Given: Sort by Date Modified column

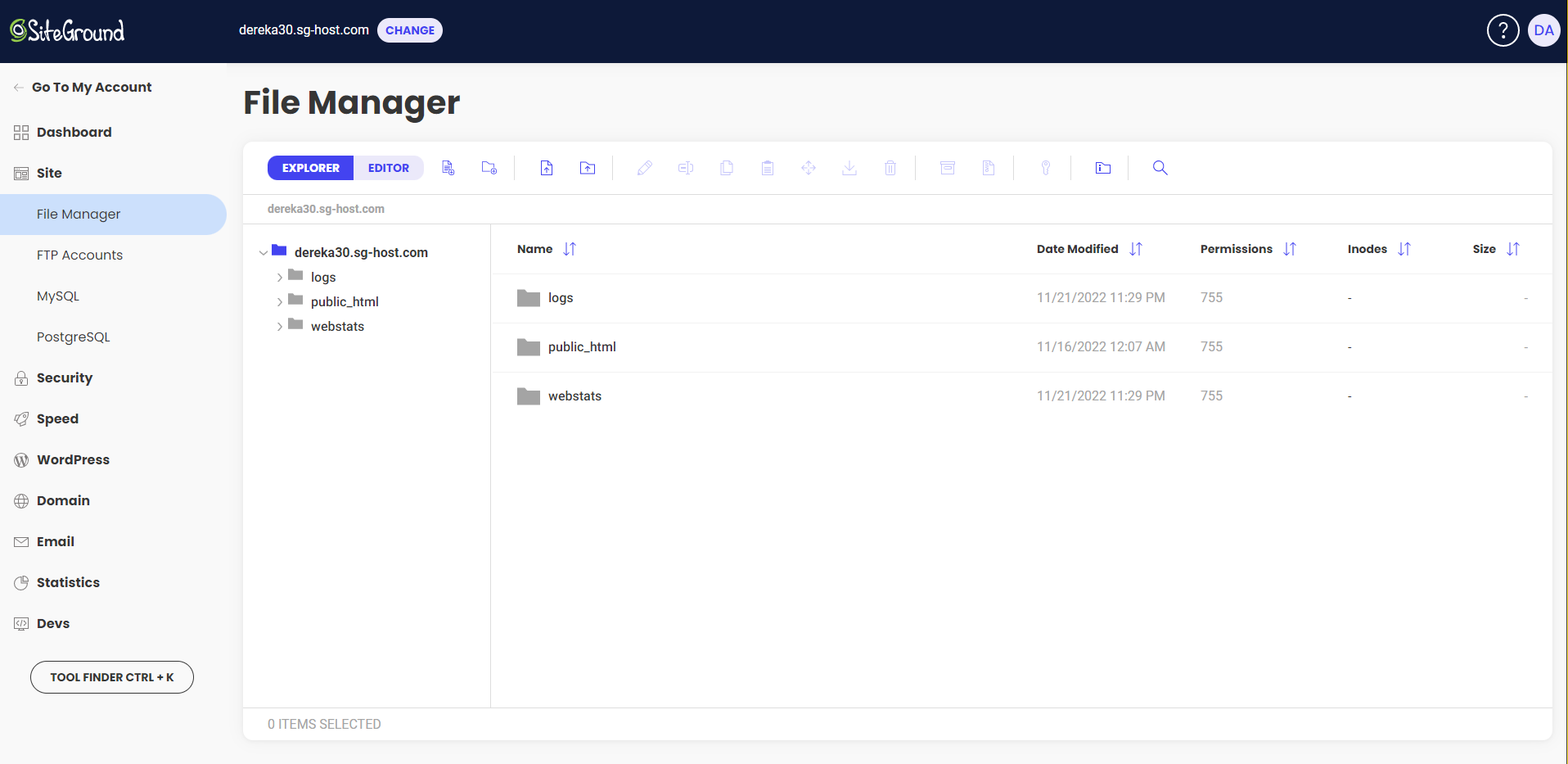Looking at the screenshot, I should [1136, 249].
